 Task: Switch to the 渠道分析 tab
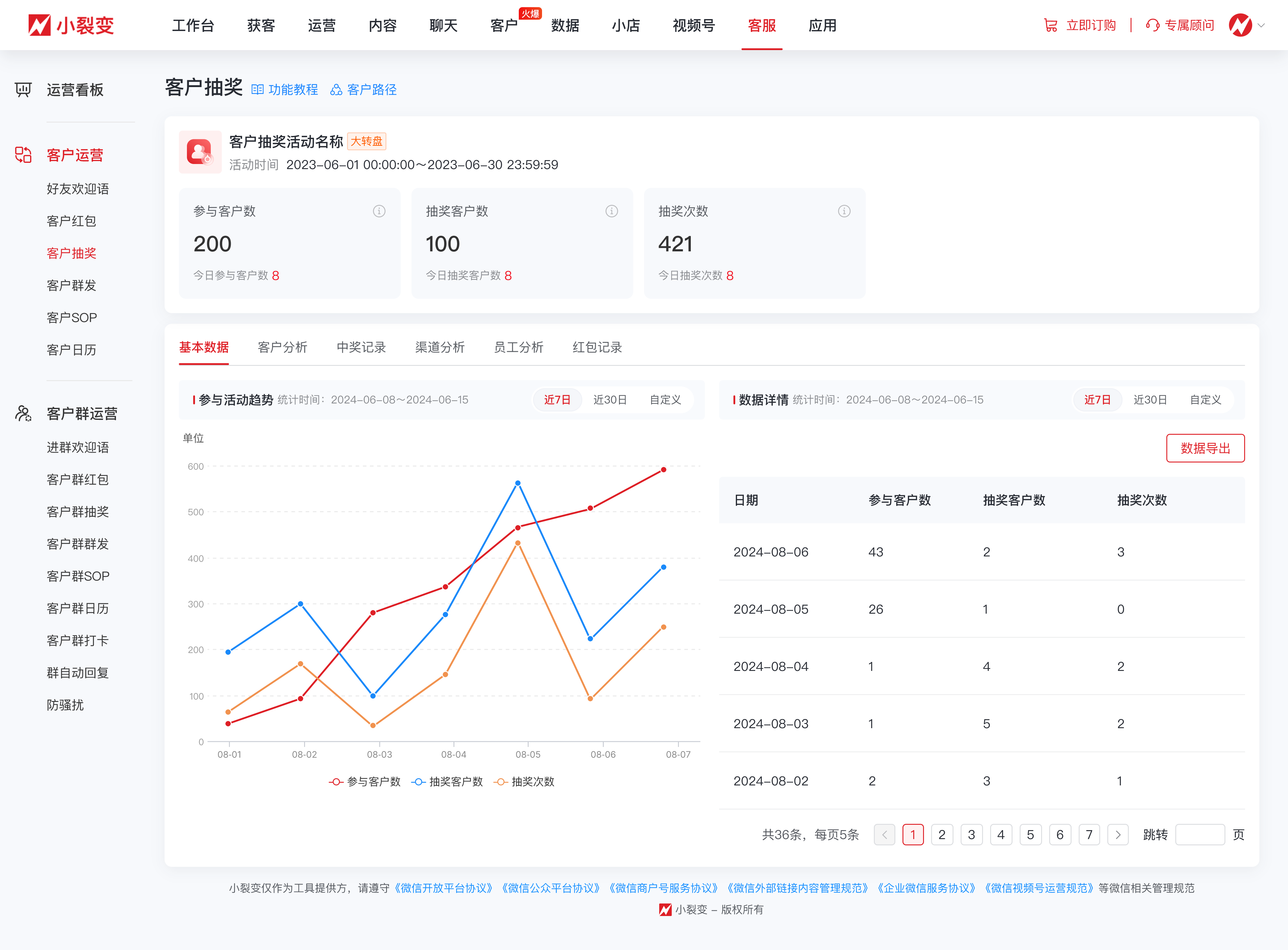(440, 347)
